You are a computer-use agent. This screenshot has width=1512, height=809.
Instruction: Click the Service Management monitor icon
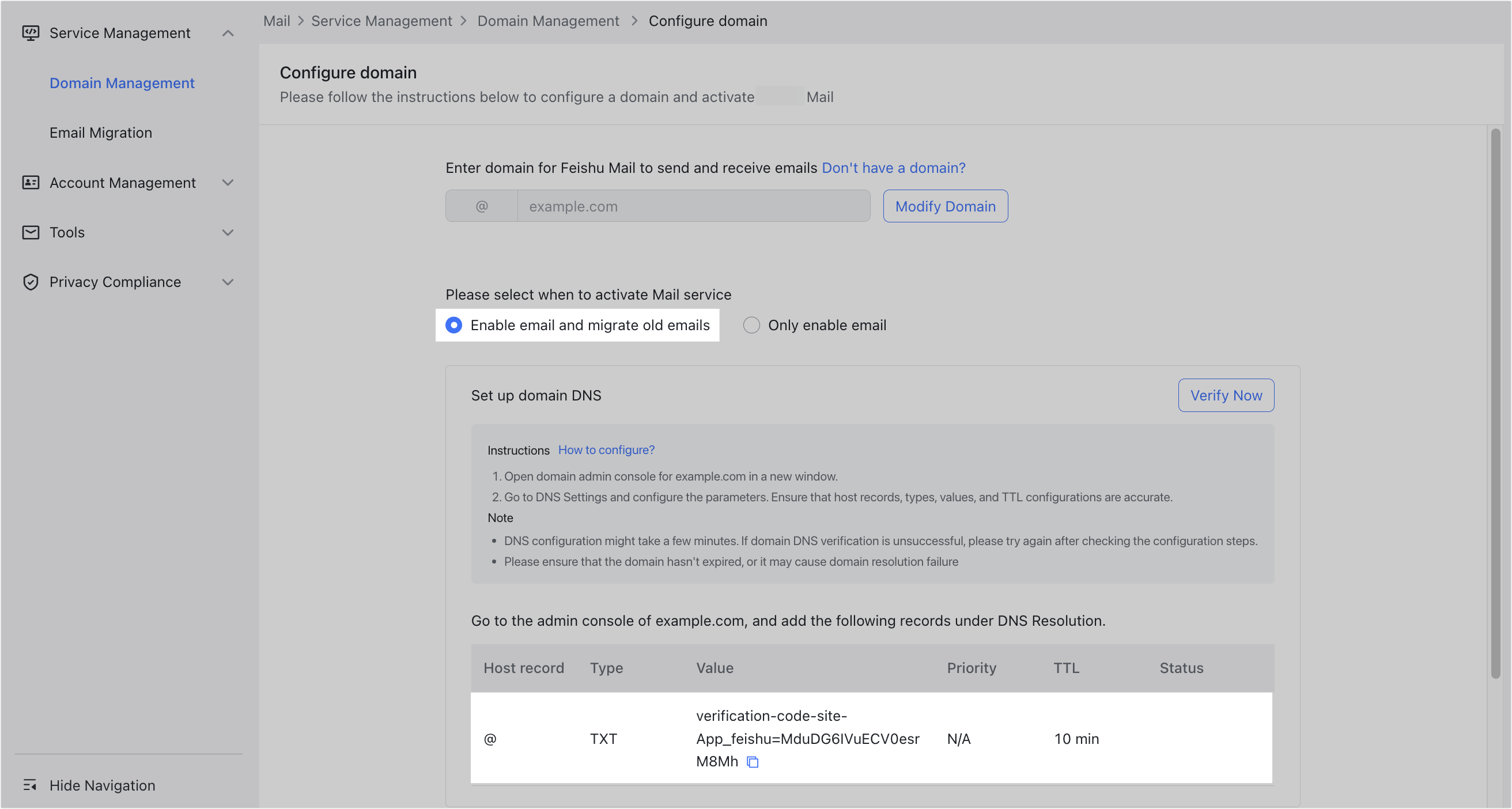[x=31, y=33]
